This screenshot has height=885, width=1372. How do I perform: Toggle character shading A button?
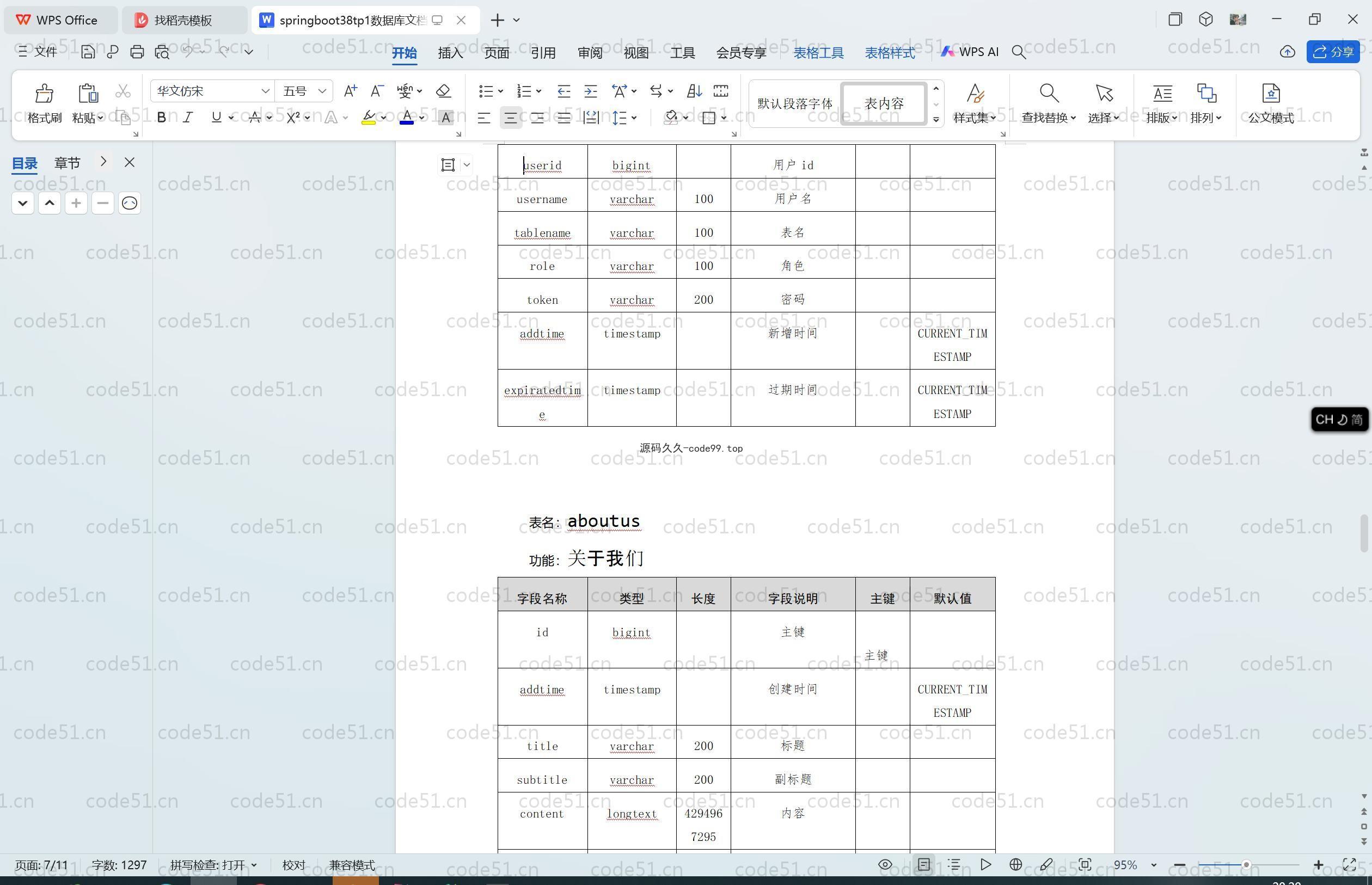(x=445, y=117)
